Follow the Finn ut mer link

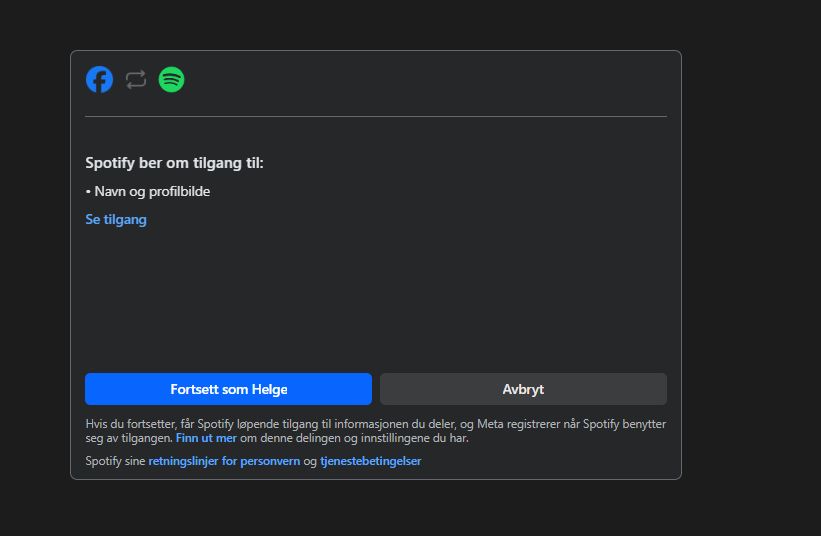click(x=206, y=438)
